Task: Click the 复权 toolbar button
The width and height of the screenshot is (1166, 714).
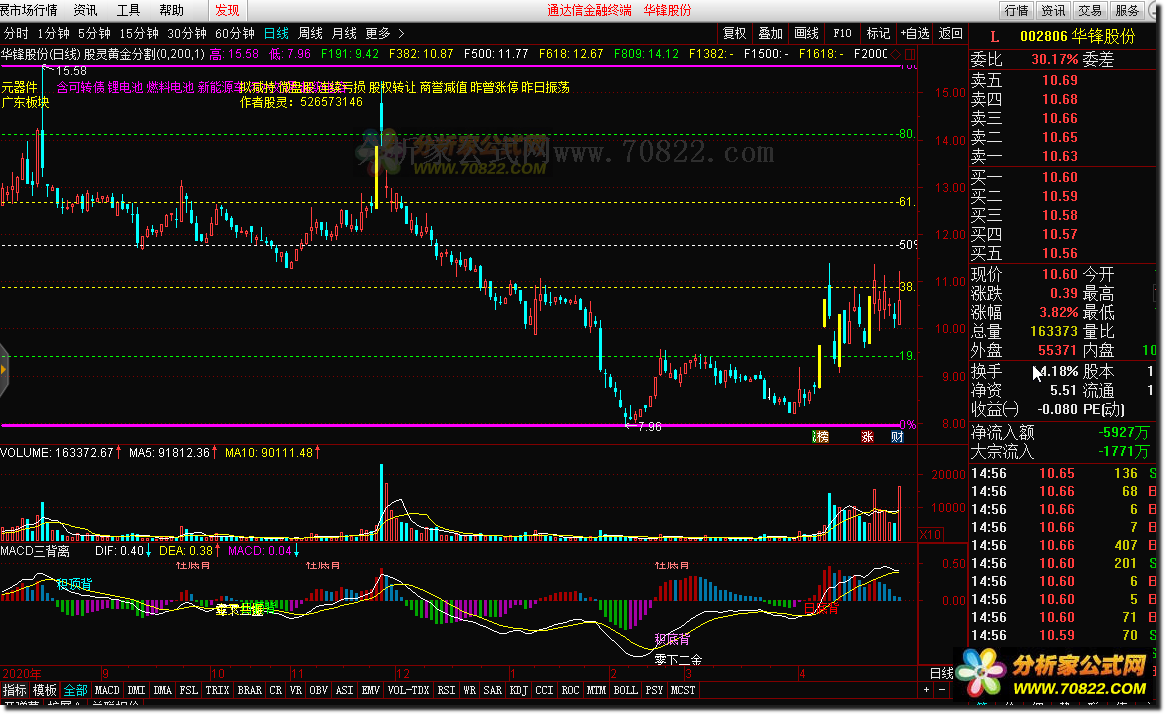Action: (x=735, y=33)
